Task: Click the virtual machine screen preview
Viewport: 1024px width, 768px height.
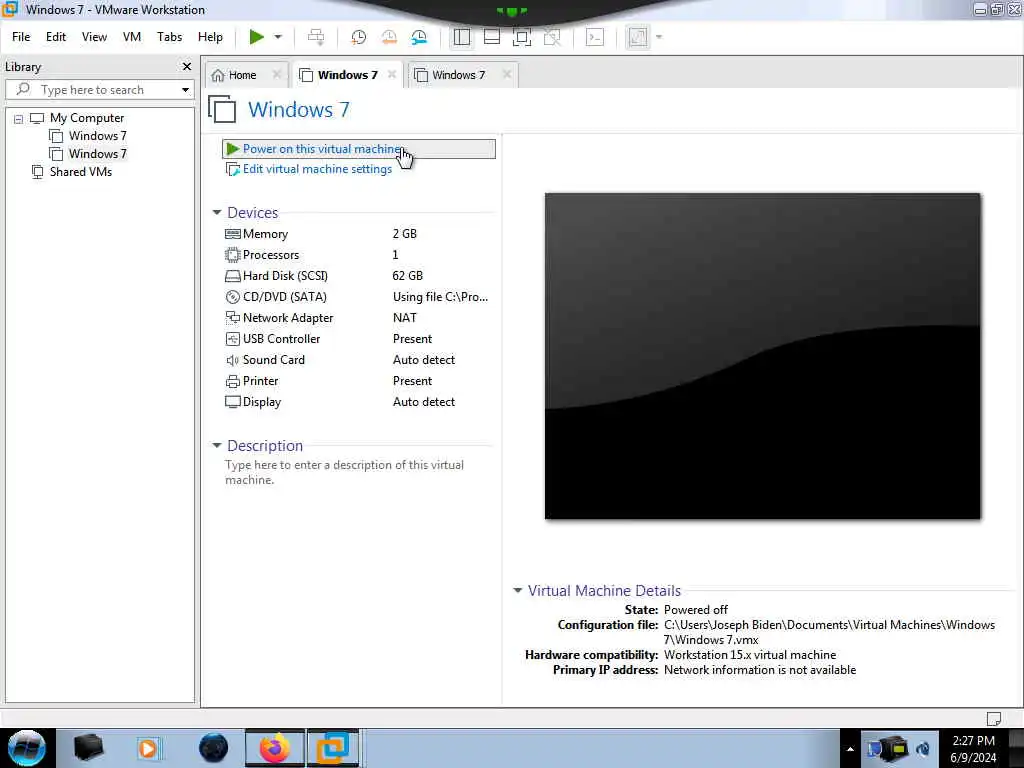Action: (x=763, y=356)
